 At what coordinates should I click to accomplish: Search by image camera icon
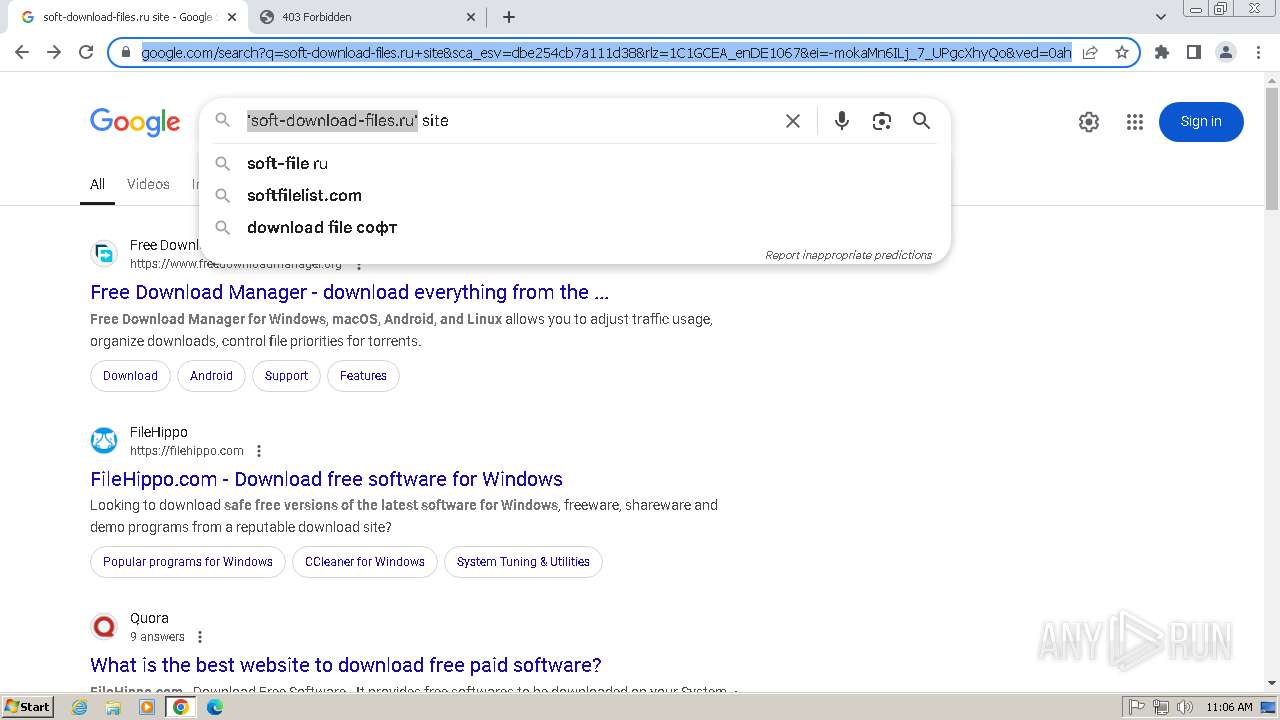(881, 121)
